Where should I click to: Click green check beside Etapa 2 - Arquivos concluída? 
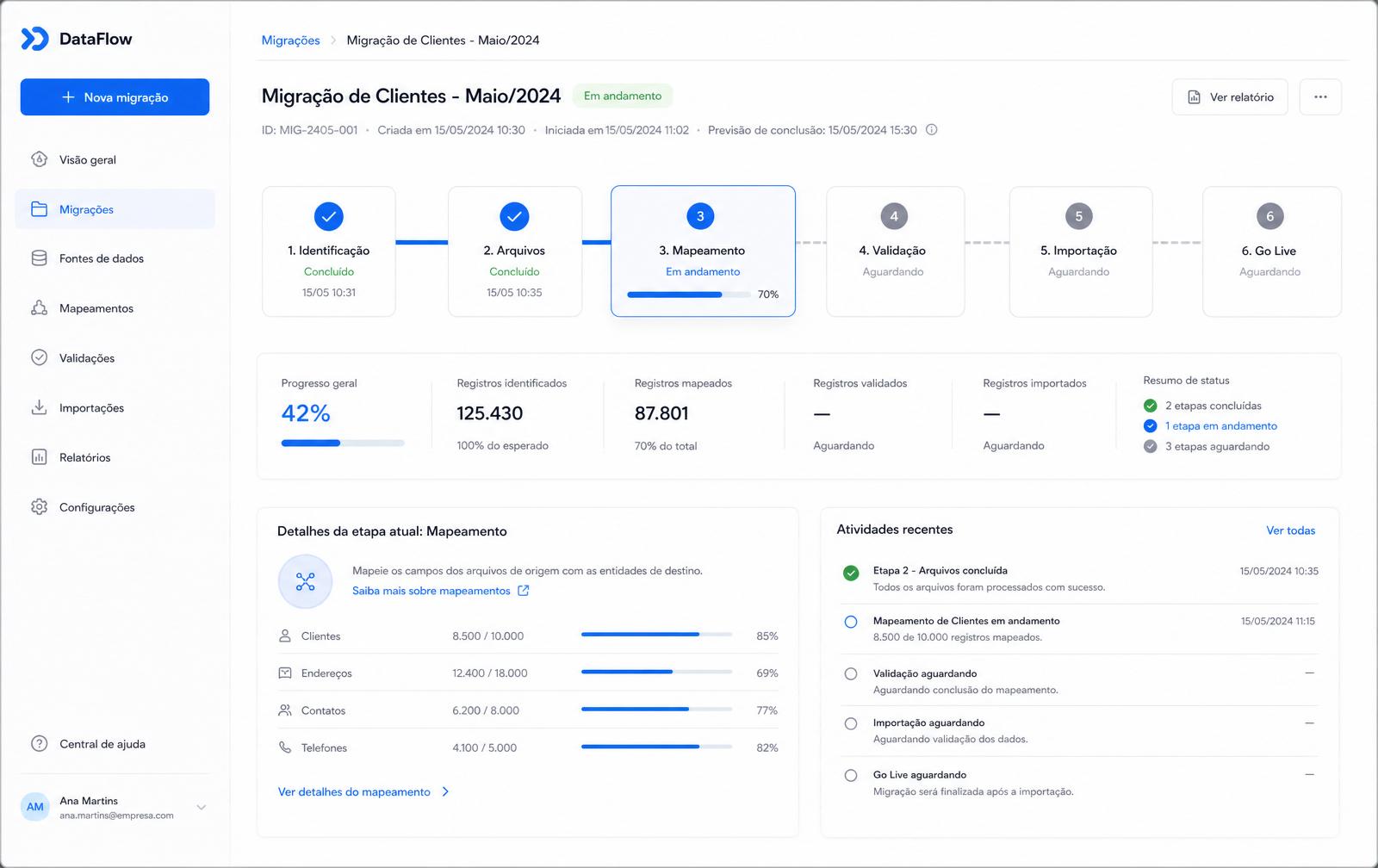click(x=851, y=573)
